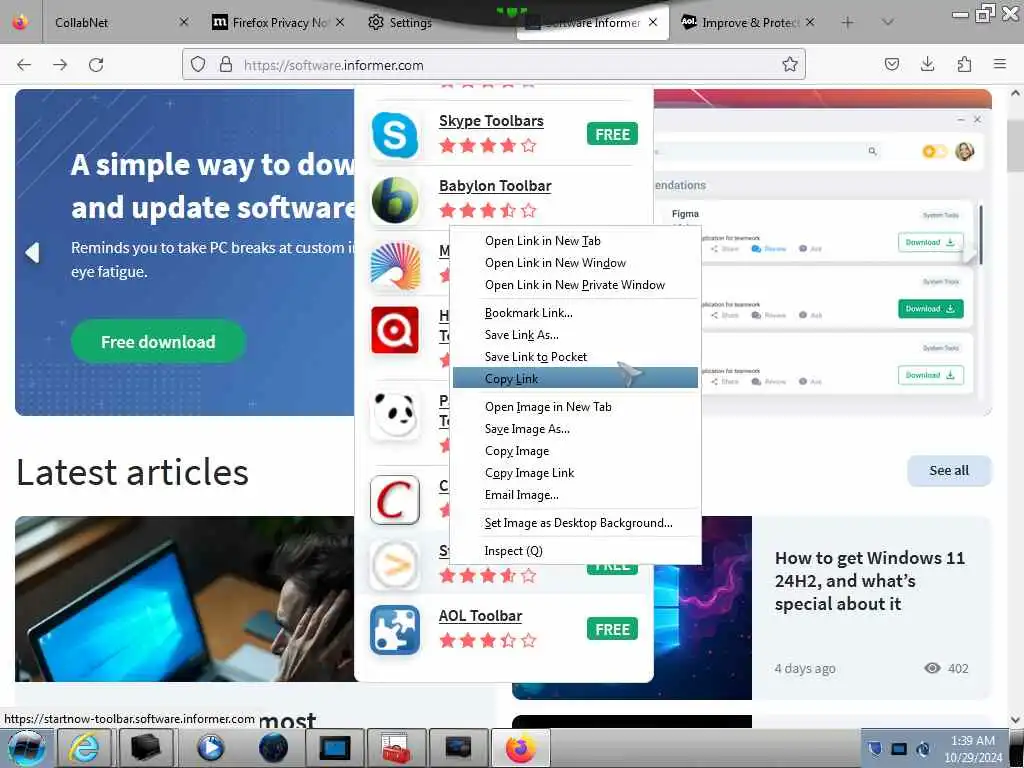Open the AOL Toolbar link

481,616
